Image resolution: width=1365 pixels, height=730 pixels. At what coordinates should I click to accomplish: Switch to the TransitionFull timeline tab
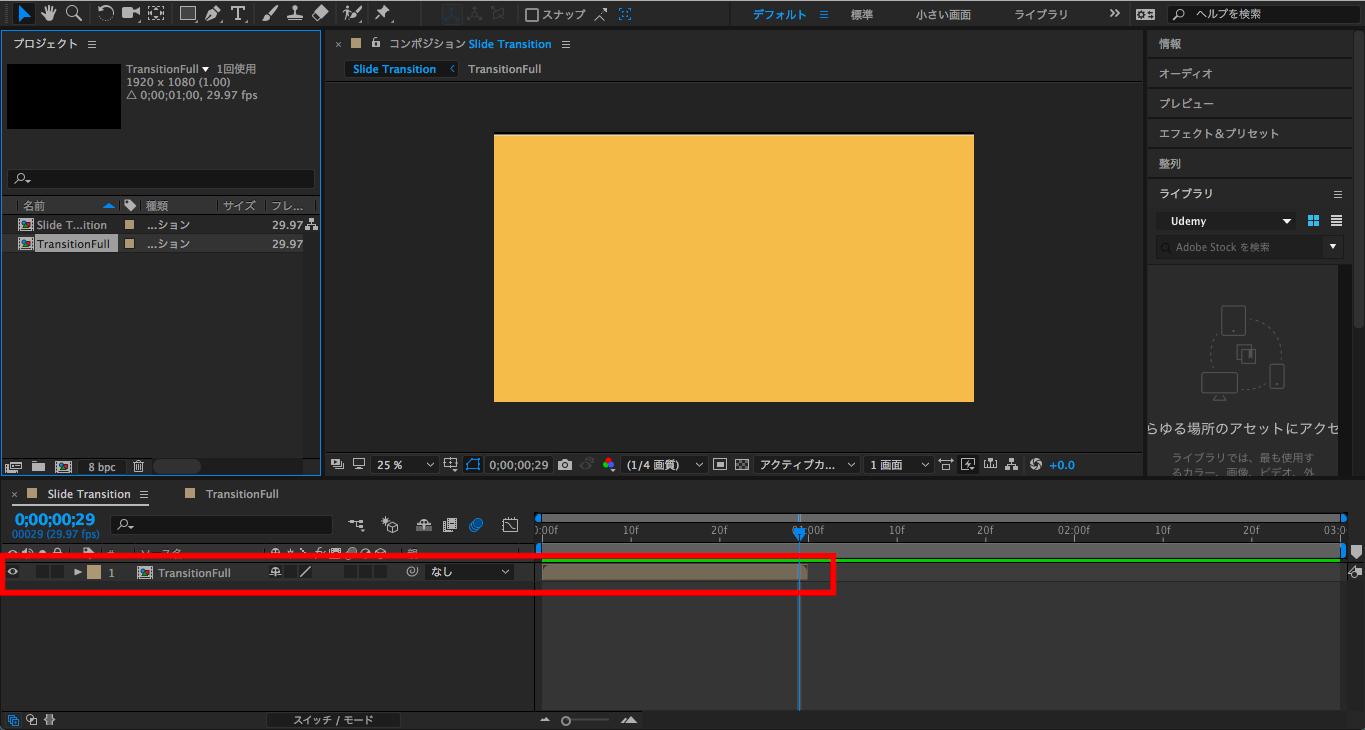(241, 494)
